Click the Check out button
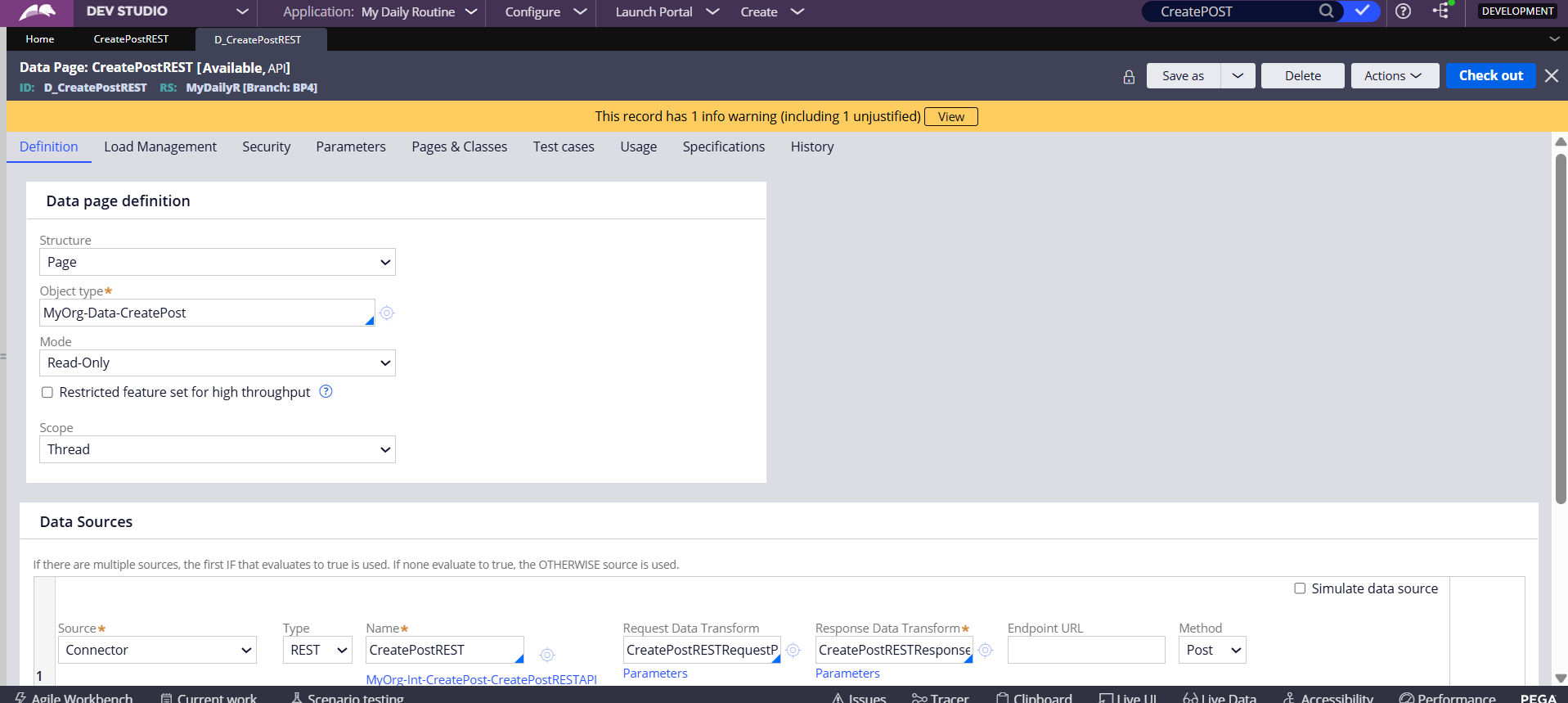Screen dimensions: 1568x703 pyautogui.click(x=1490, y=75)
